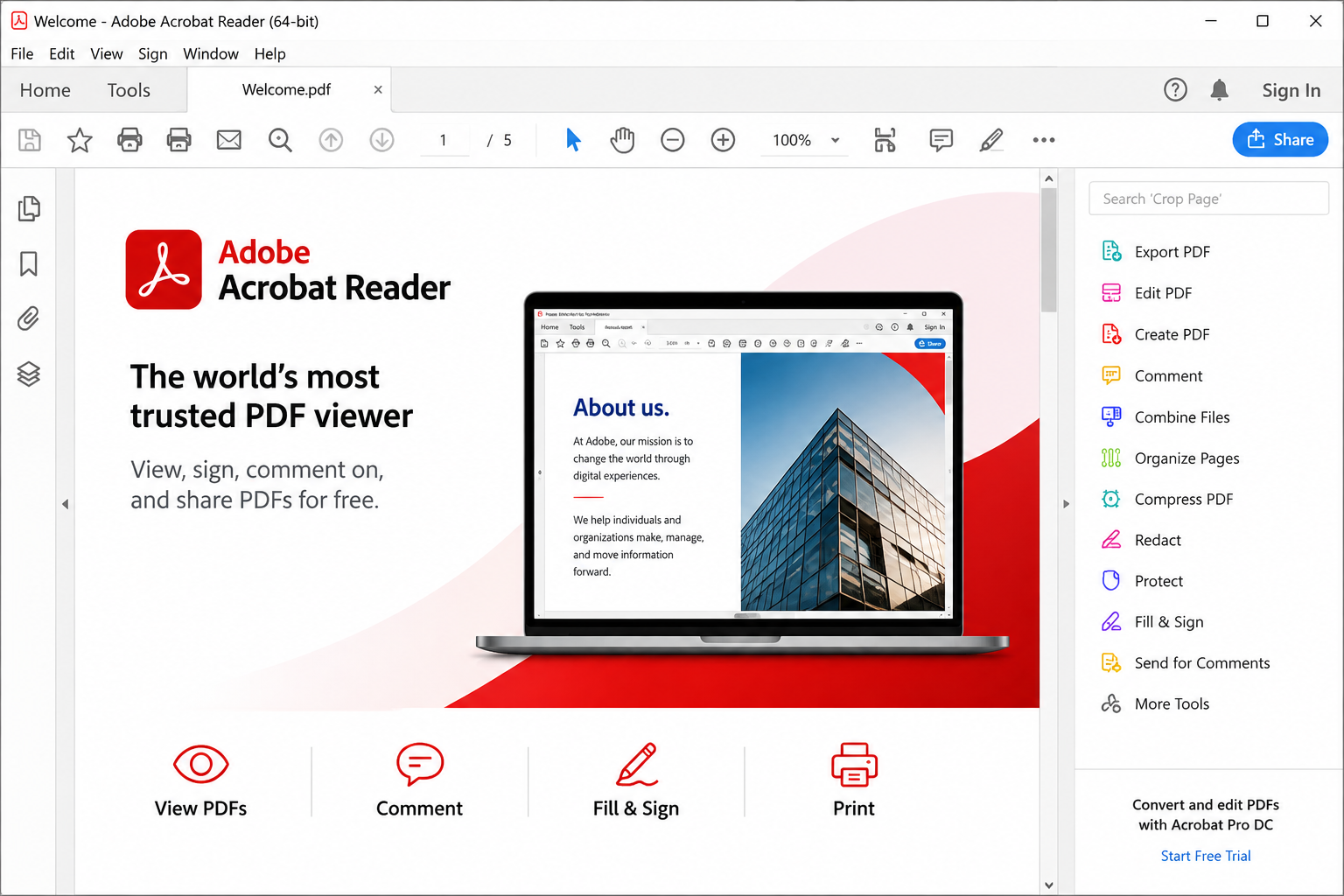Viewport: 1344px width, 896px height.
Task: Go to next page with the down arrow
Action: (381, 140)
